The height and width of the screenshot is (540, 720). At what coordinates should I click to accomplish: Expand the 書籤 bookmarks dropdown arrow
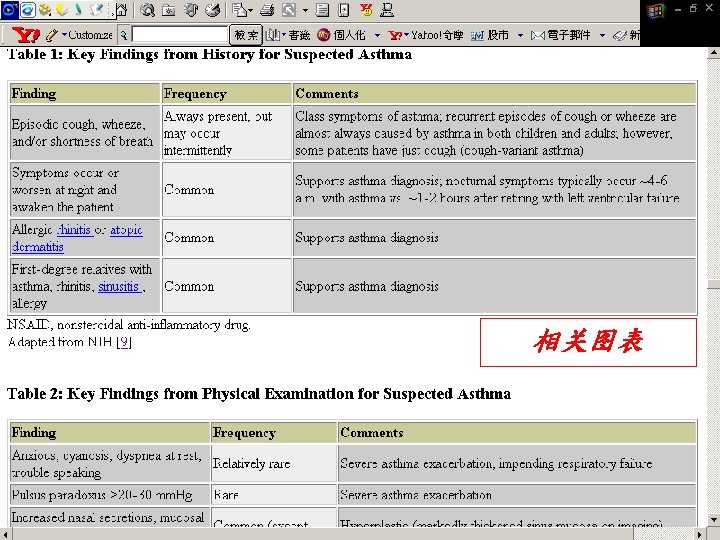click(x=284, y=35)
